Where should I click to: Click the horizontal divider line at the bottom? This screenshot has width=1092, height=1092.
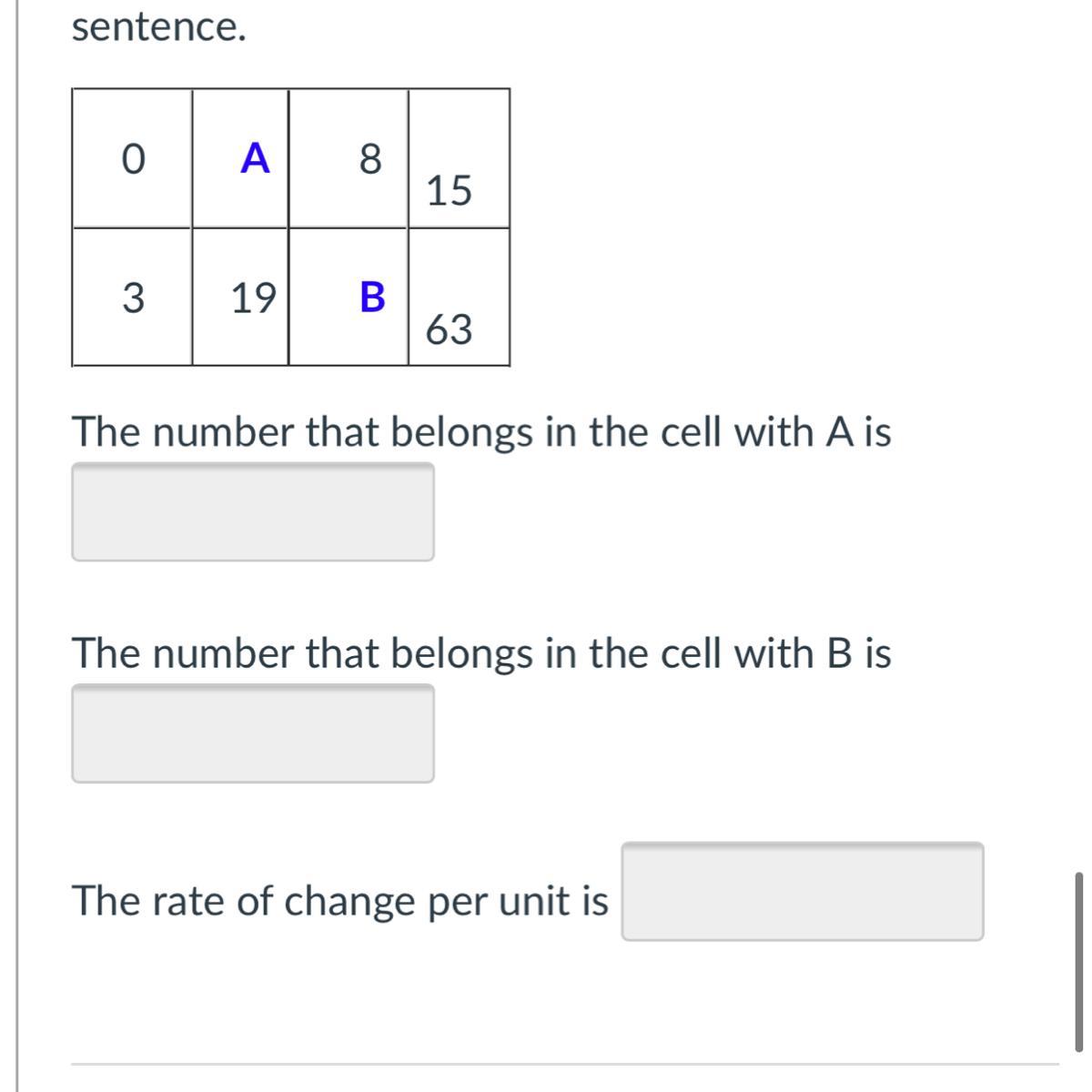coord(564,1063)
